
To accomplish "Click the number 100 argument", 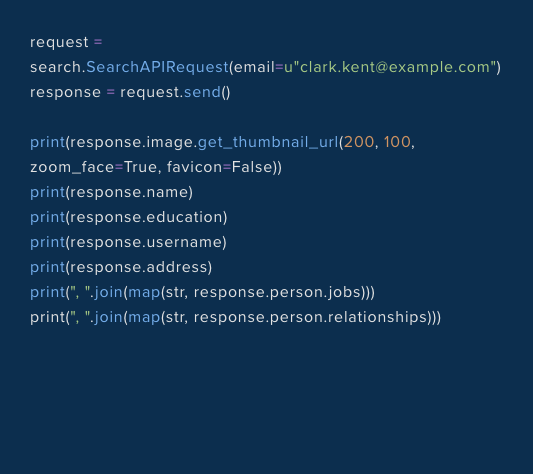I will pos(397,142).
